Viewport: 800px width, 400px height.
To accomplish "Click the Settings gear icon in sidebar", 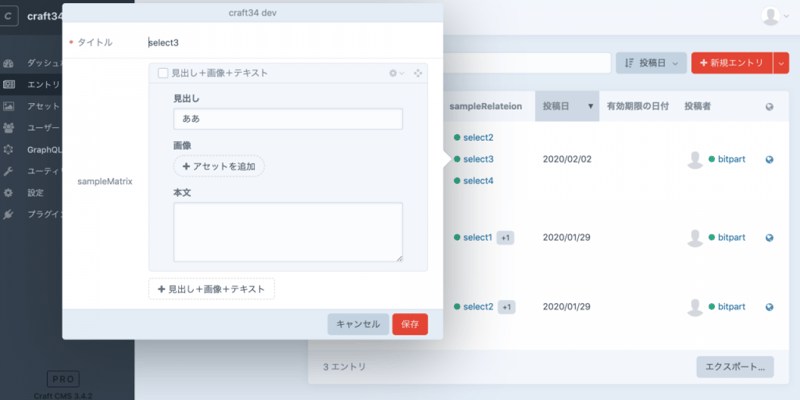I will [x=9, y=193].
